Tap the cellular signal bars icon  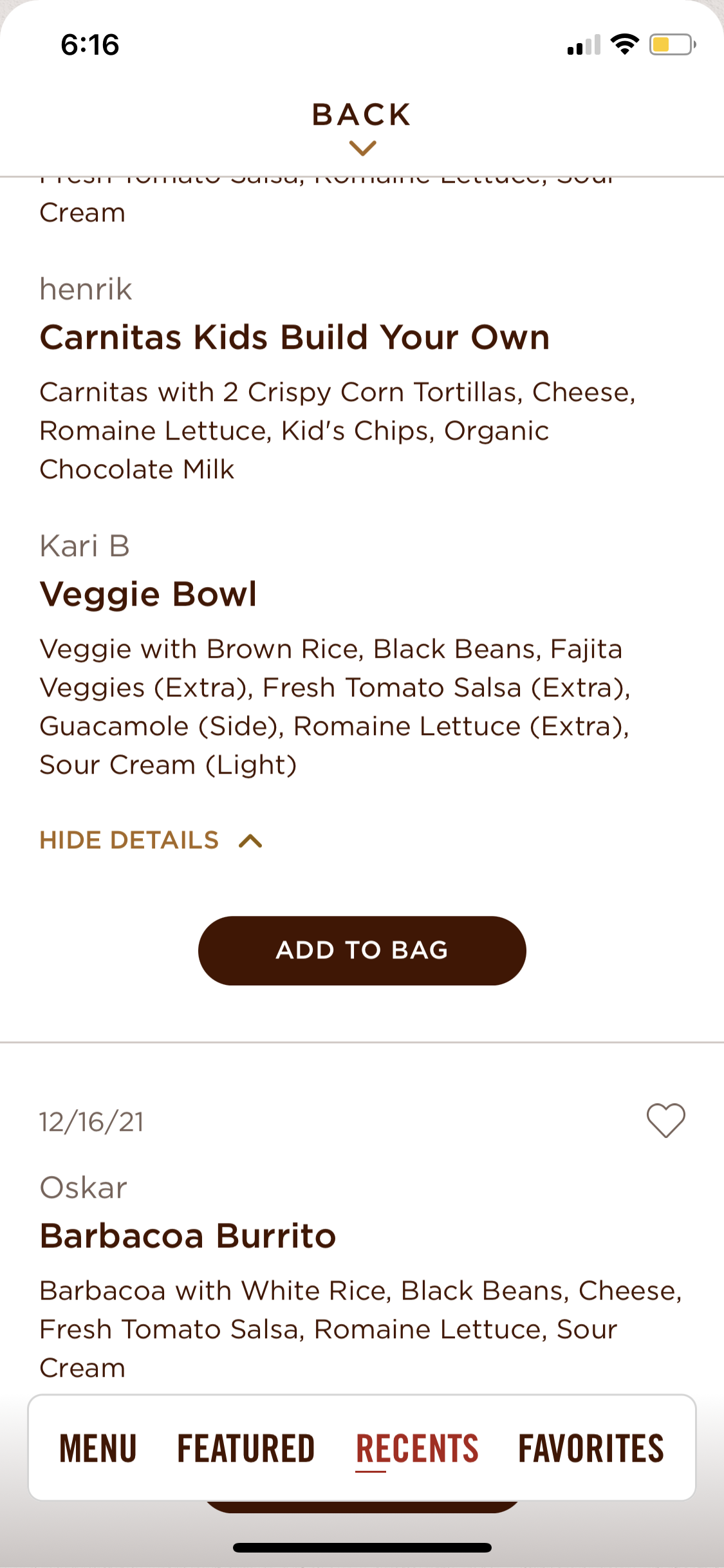click(583, 45)
